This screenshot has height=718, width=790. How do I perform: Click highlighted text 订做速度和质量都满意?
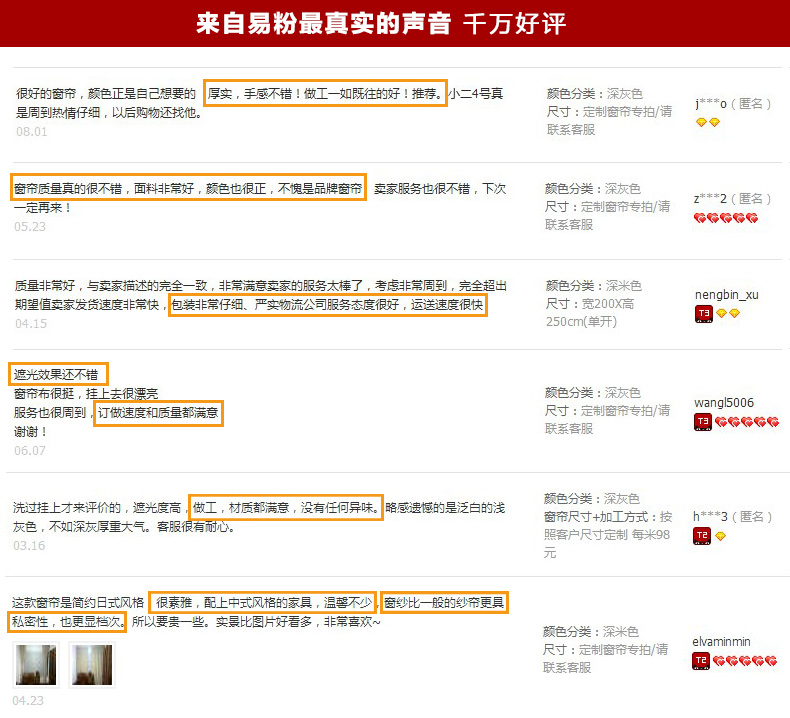pyautogui.click(x=158, y=413)
